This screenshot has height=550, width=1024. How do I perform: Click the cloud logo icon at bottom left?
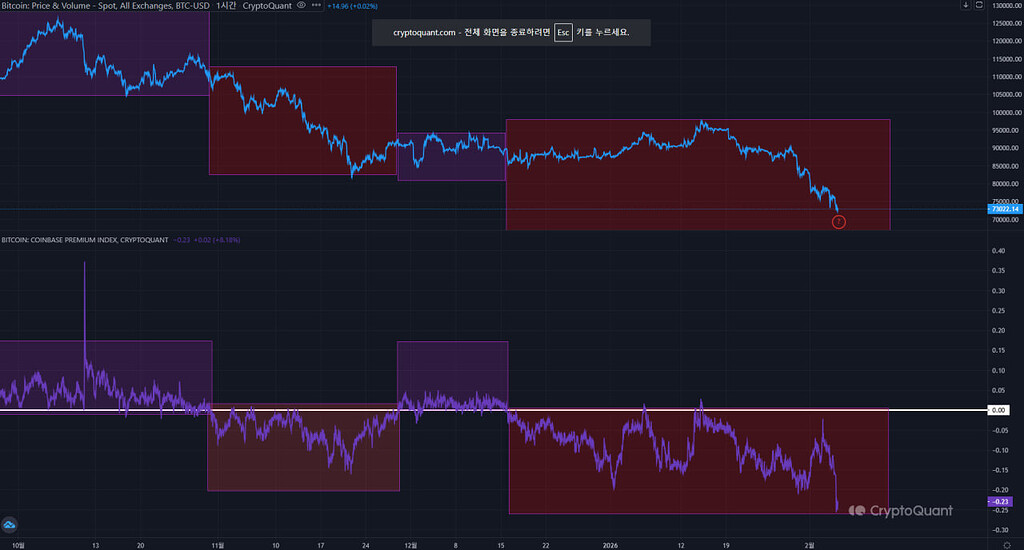click(10, 523)
